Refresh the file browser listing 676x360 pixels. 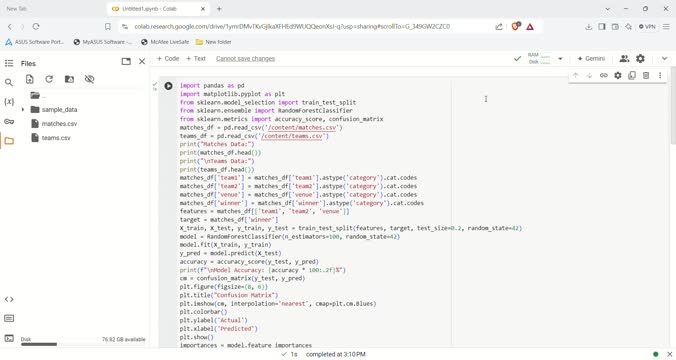[x=49, y=79]
